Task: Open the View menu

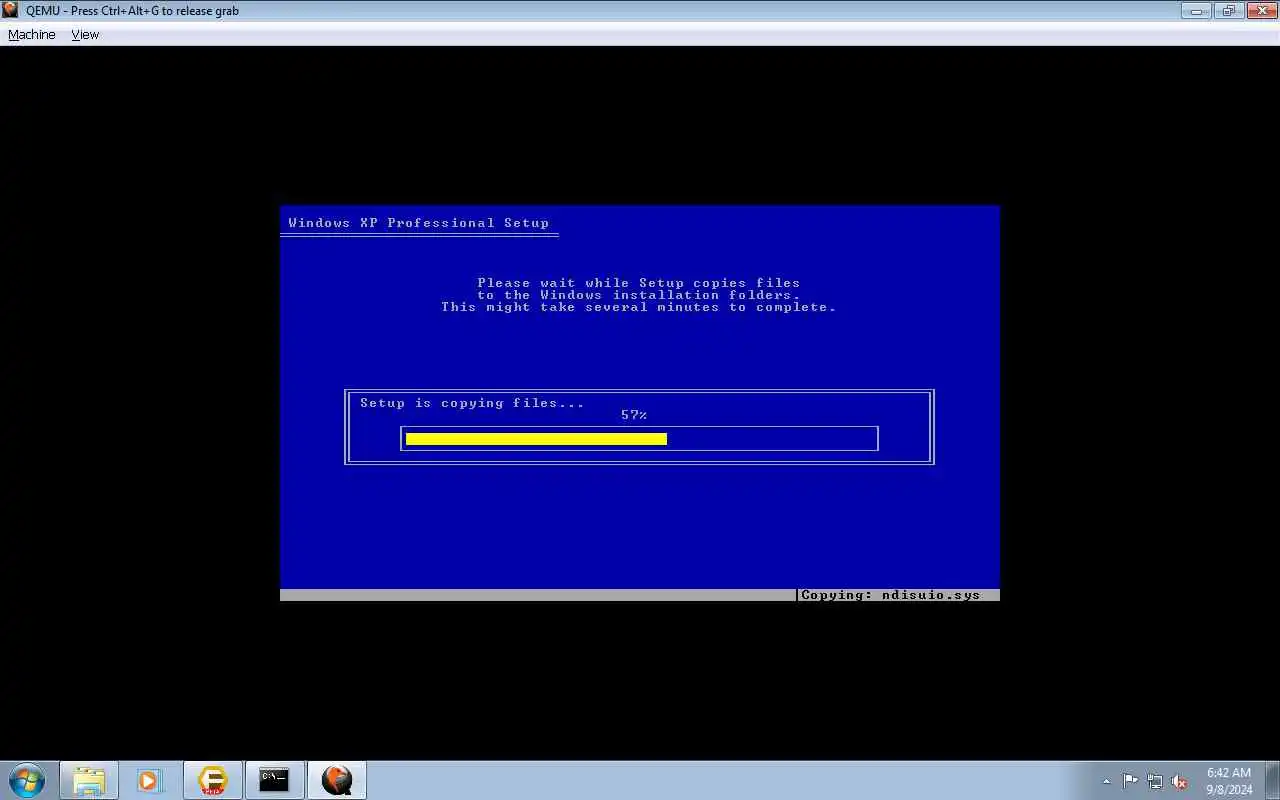Action: point(85,34)
